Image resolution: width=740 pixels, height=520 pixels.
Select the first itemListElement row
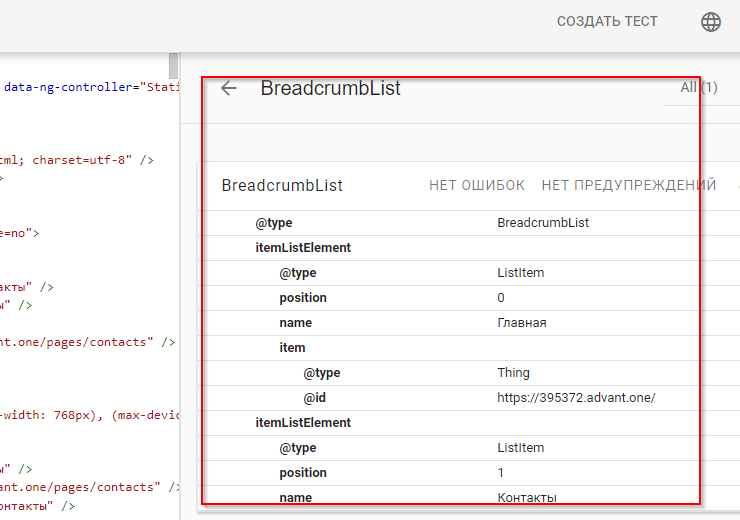pyautogui.click(x=303, y=248)
